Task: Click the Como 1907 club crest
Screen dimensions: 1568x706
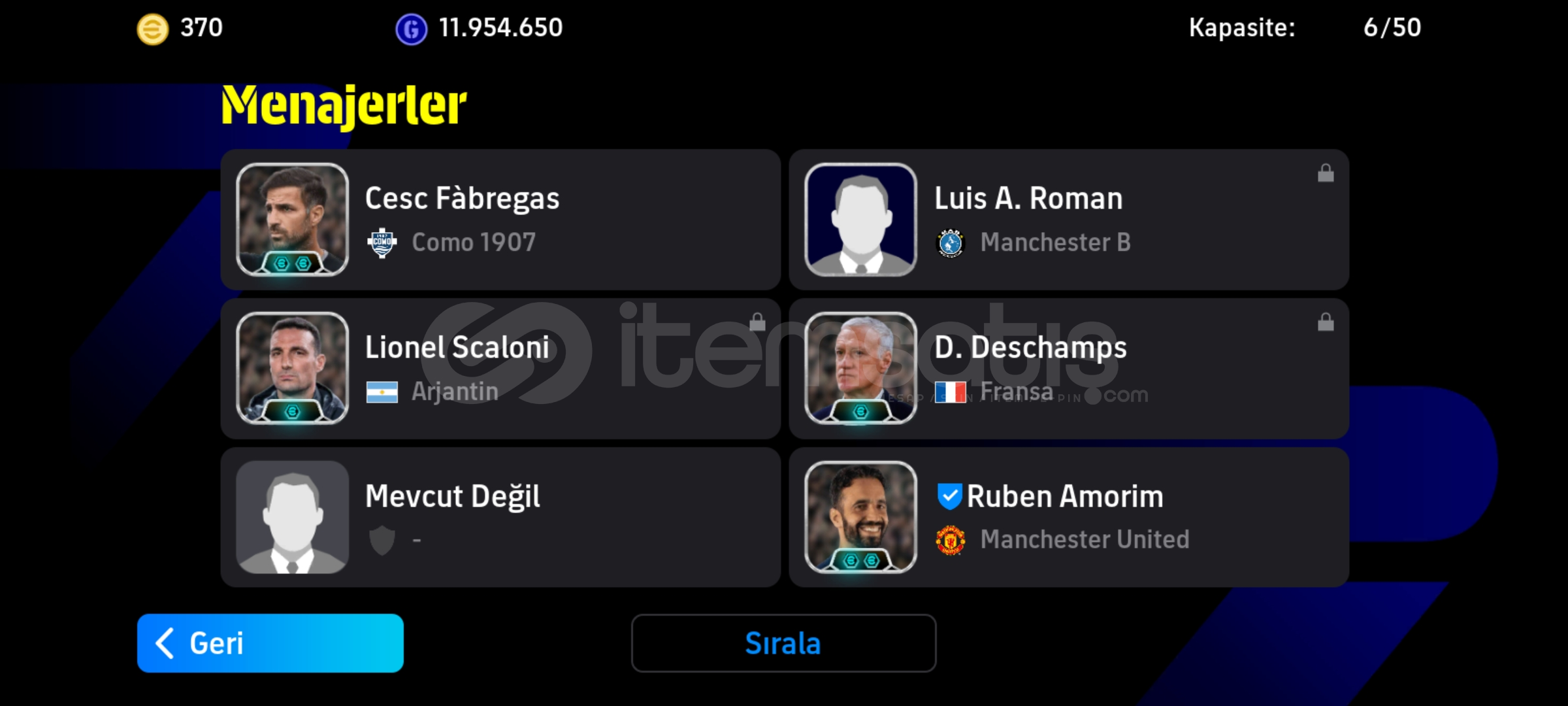Action: 382,243
